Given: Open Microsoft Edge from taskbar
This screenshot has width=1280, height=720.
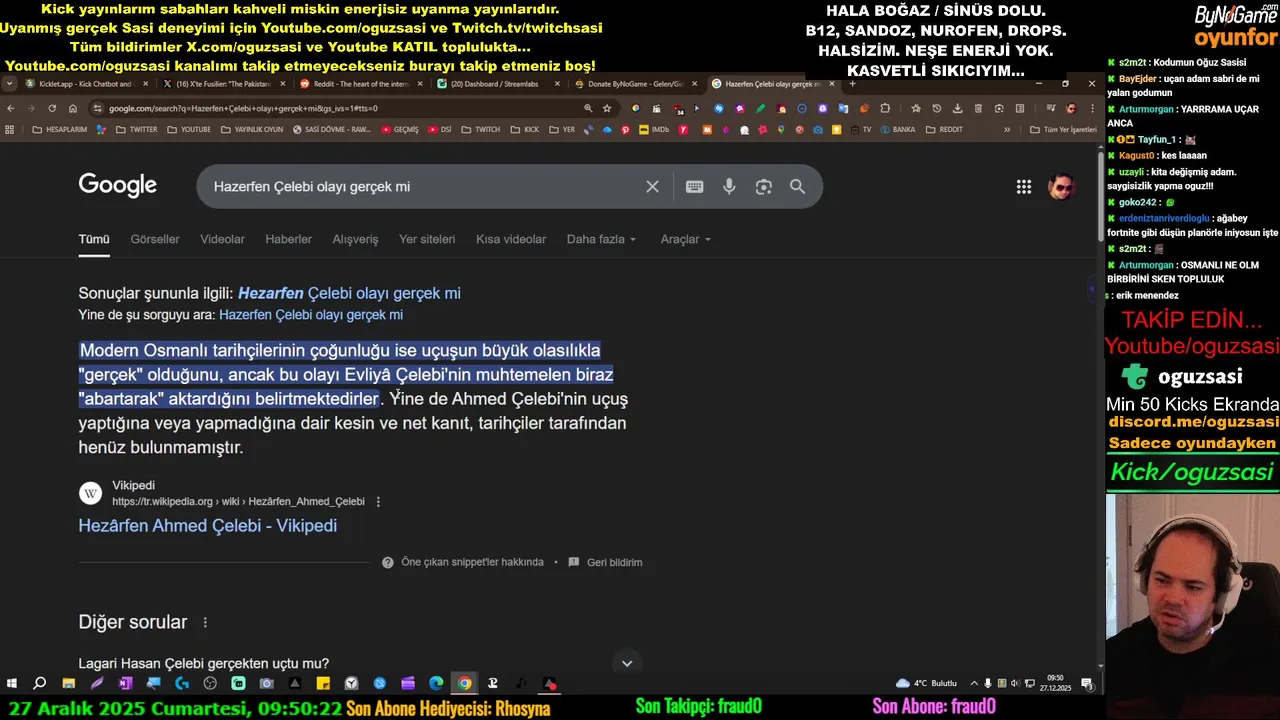Looking at the screenshot, I should pos(436,683).
